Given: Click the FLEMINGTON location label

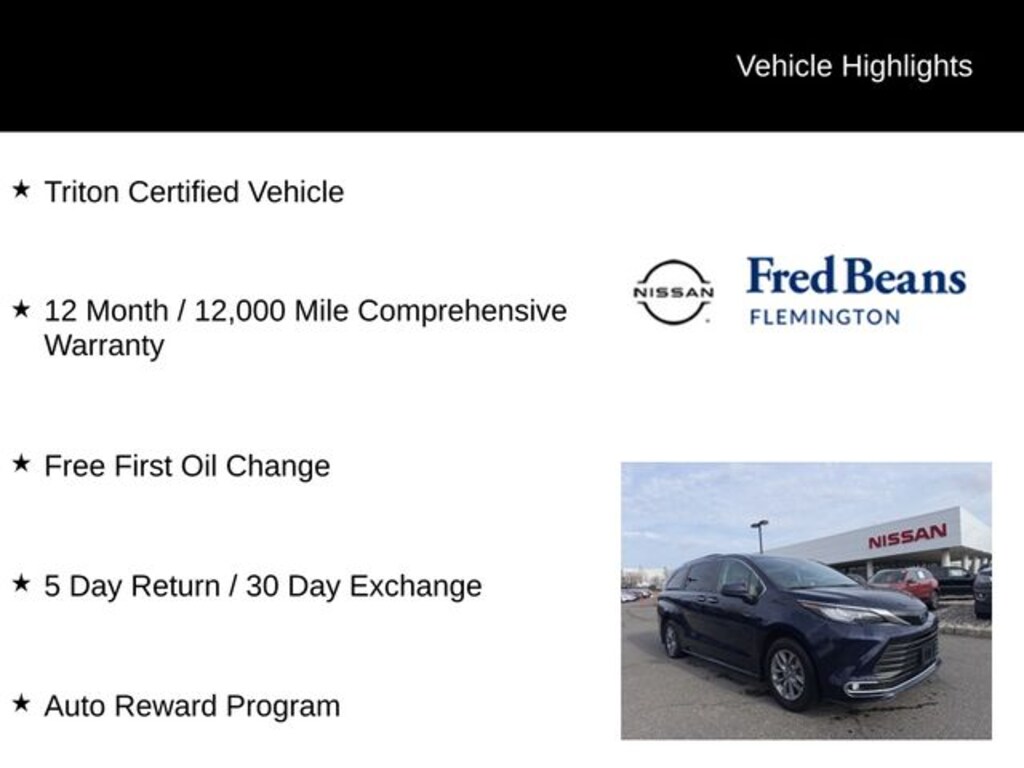Looking at the screenshot, I should [825, 317].
